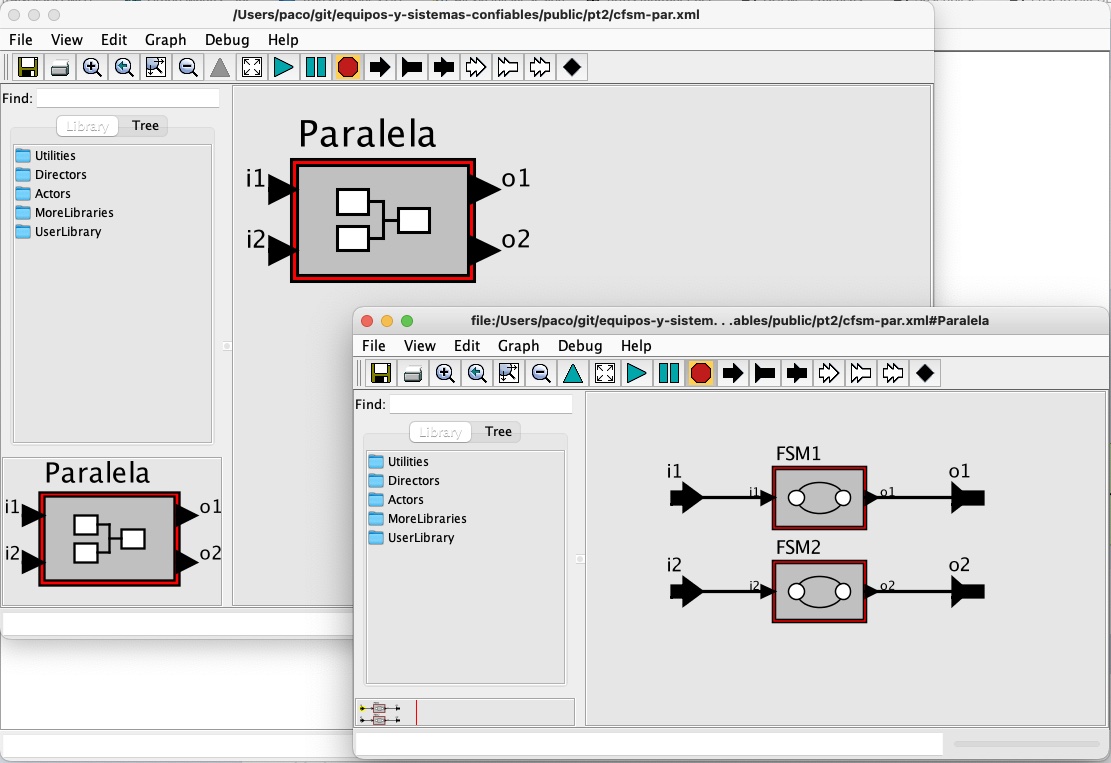Zoom out using back window toolbar
Screen dimensions: 1111x763
[188, 67]
